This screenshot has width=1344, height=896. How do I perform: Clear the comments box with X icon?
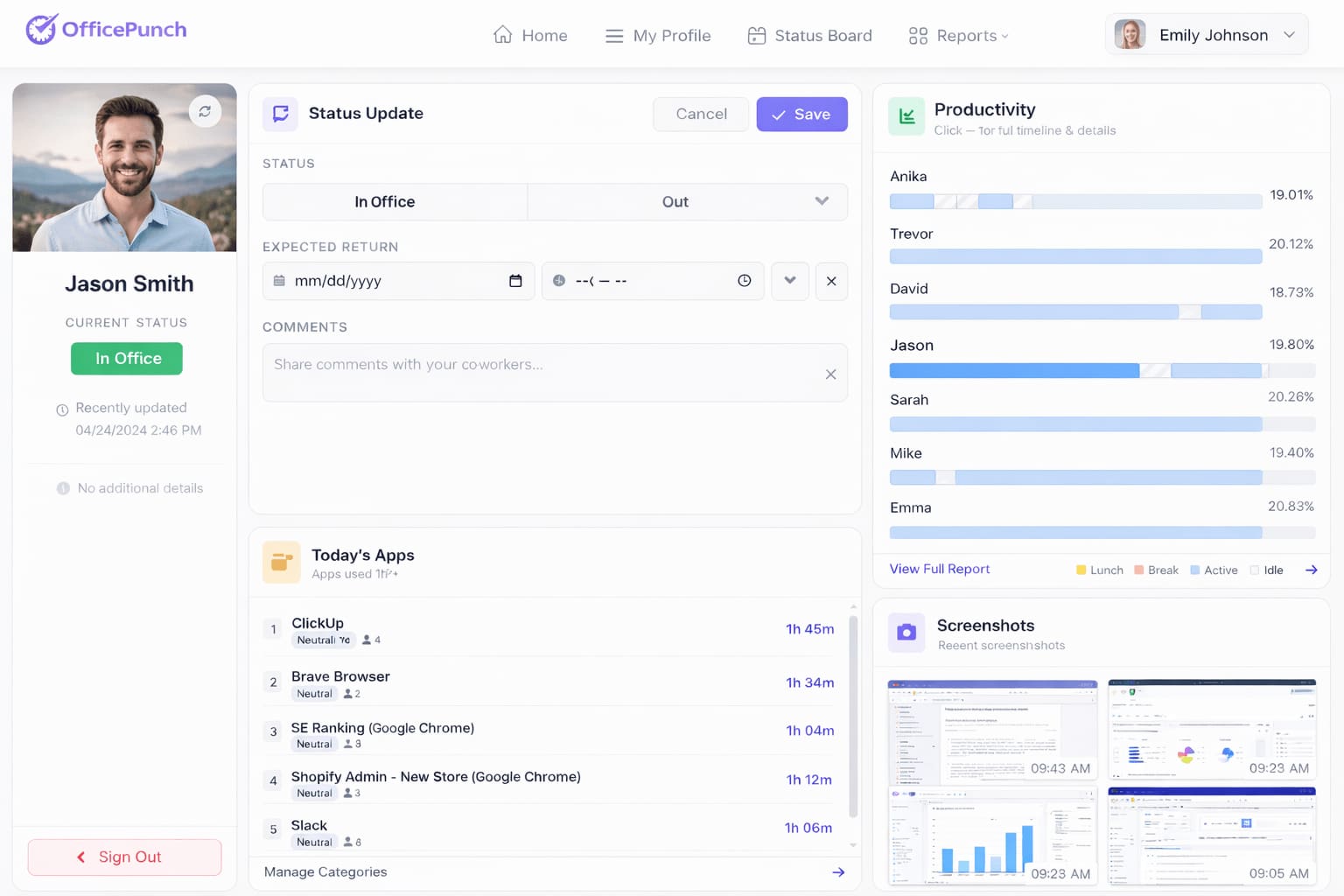pyautogui.click(x=830, y=374)
